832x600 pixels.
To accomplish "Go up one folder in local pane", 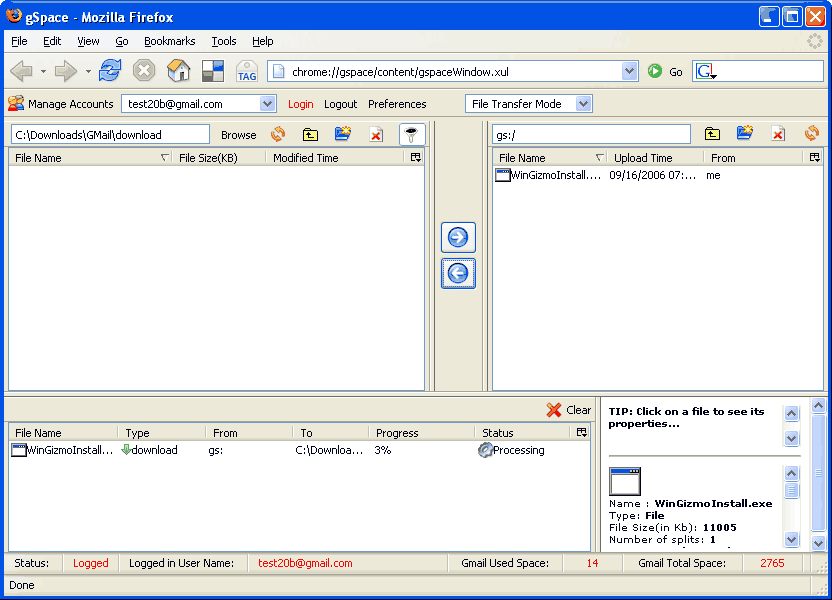I will (x=310, y=135).
